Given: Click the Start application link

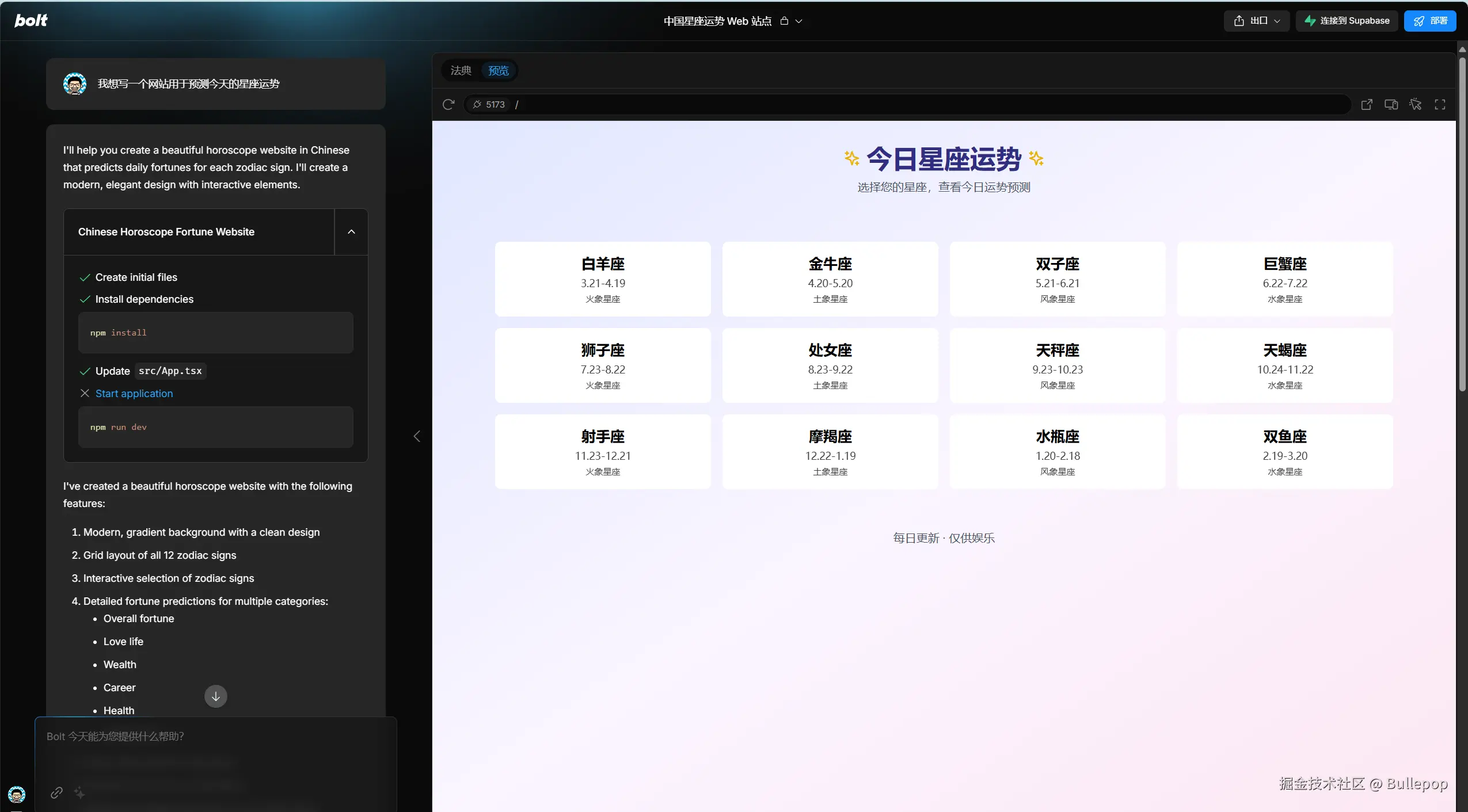Looking at the screenshot, I should (x=134, y=394).
